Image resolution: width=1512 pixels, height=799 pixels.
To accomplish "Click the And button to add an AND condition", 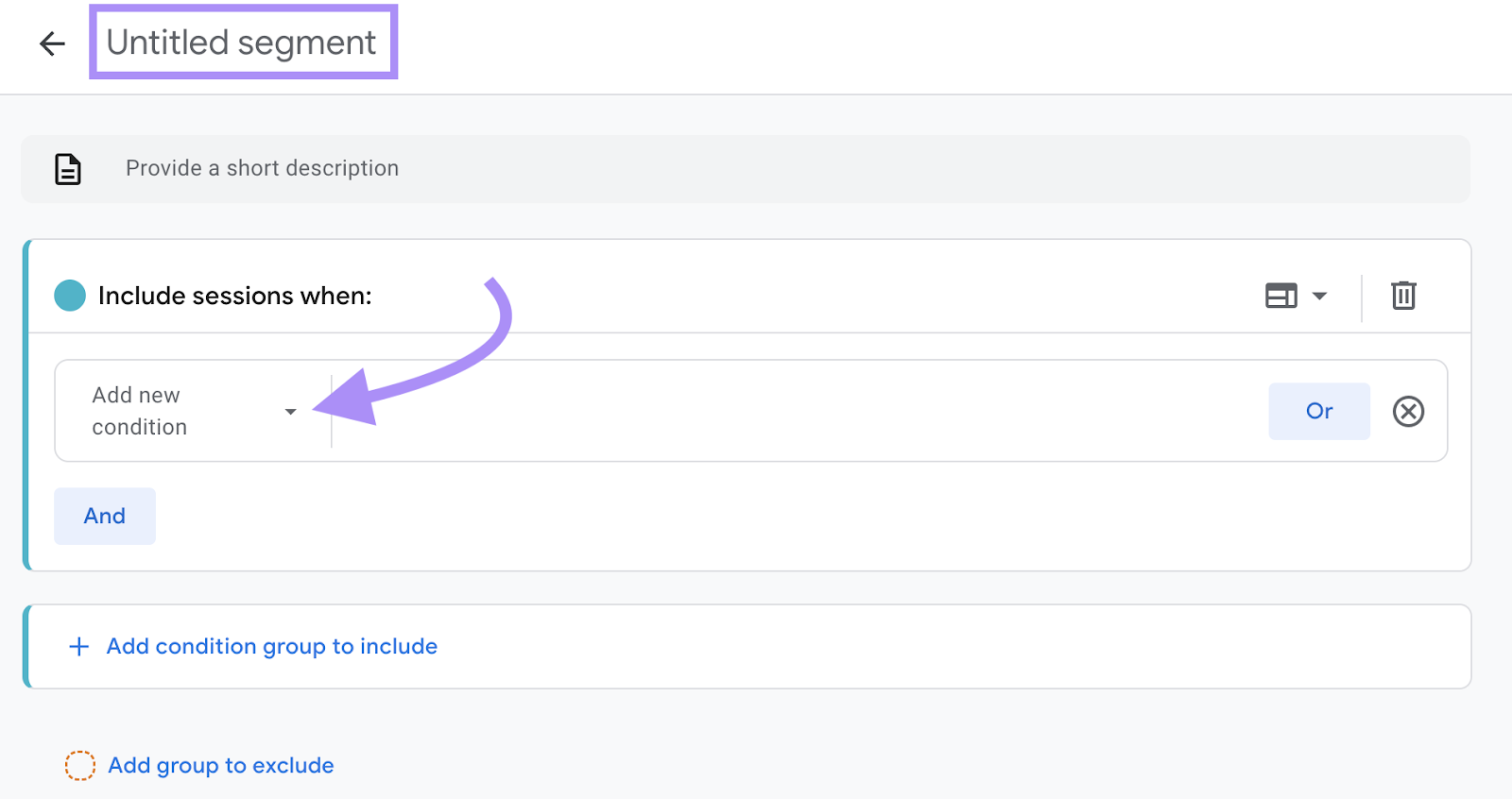I will [104, 516].
